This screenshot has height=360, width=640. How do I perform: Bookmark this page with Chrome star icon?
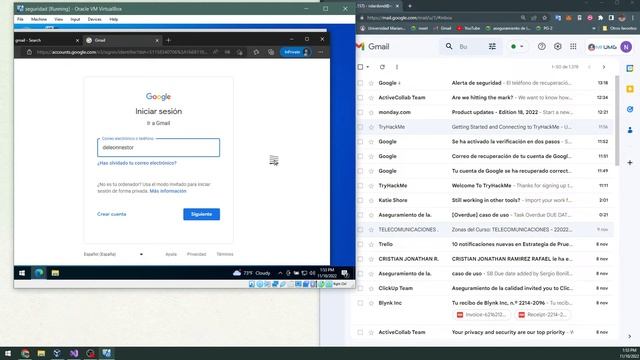pyautogui.click(x=544, y=18)
